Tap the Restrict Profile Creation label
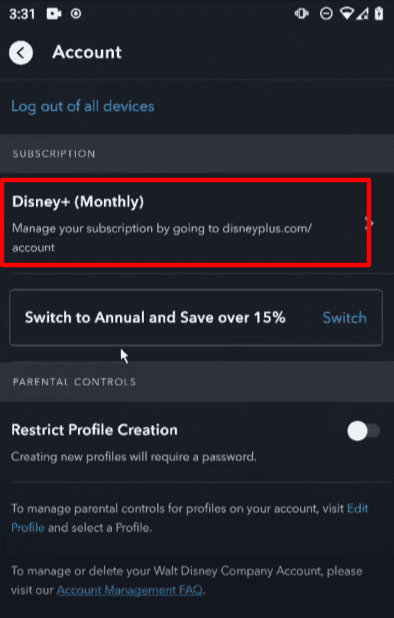 (94, 430)
